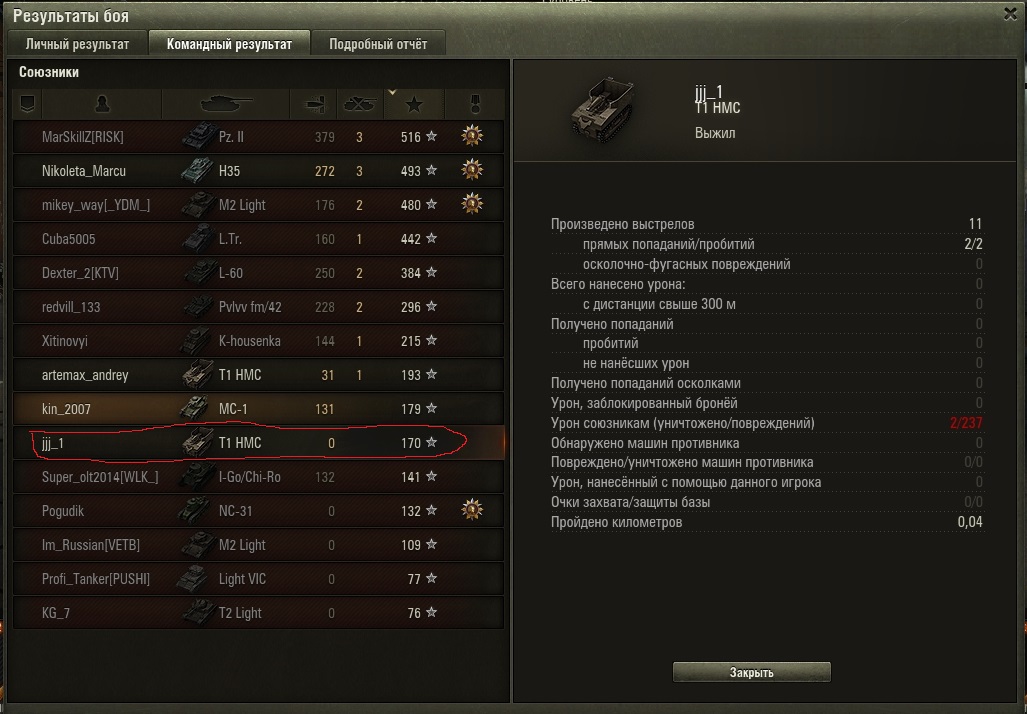The width and height of the screenshot is (1027, 714).
Task: Sort by damage dealt shell icon column
Action: click(314, 103)
